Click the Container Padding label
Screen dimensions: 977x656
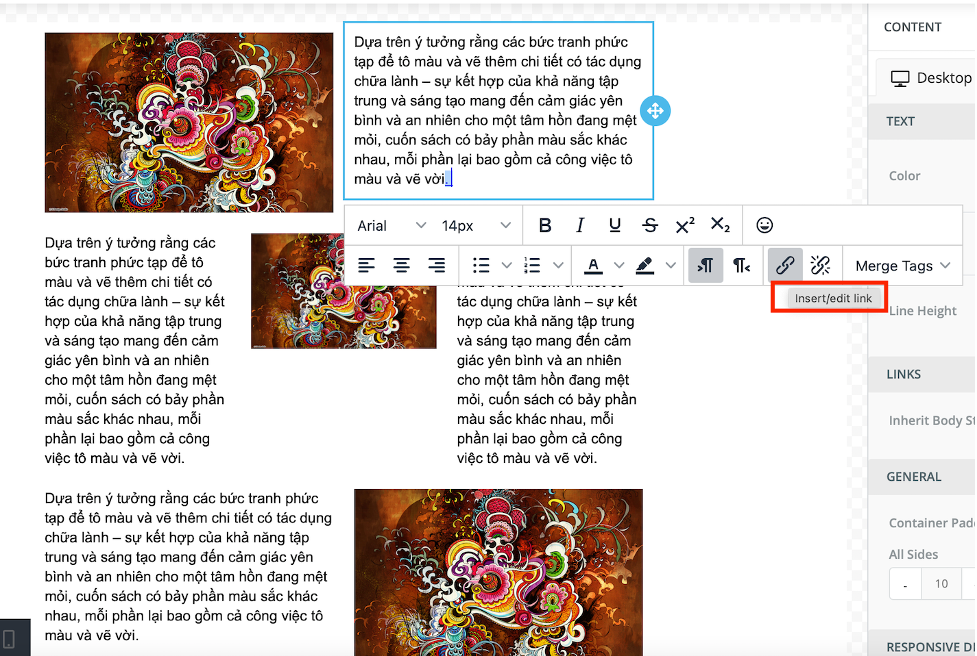click(x=932, y=523)
